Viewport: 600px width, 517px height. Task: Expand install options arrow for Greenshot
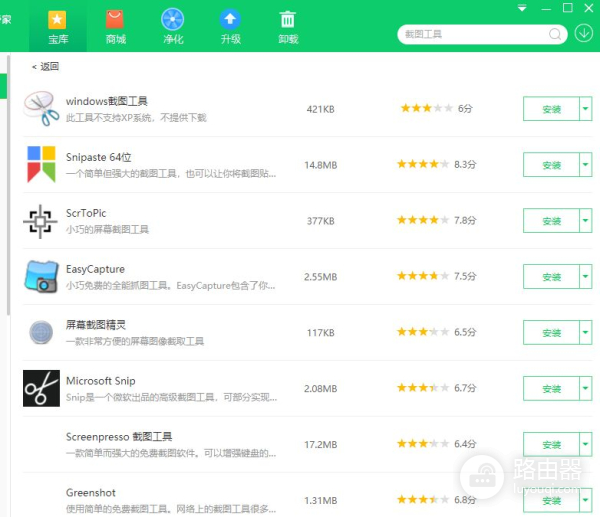click(x=585, y=500)
